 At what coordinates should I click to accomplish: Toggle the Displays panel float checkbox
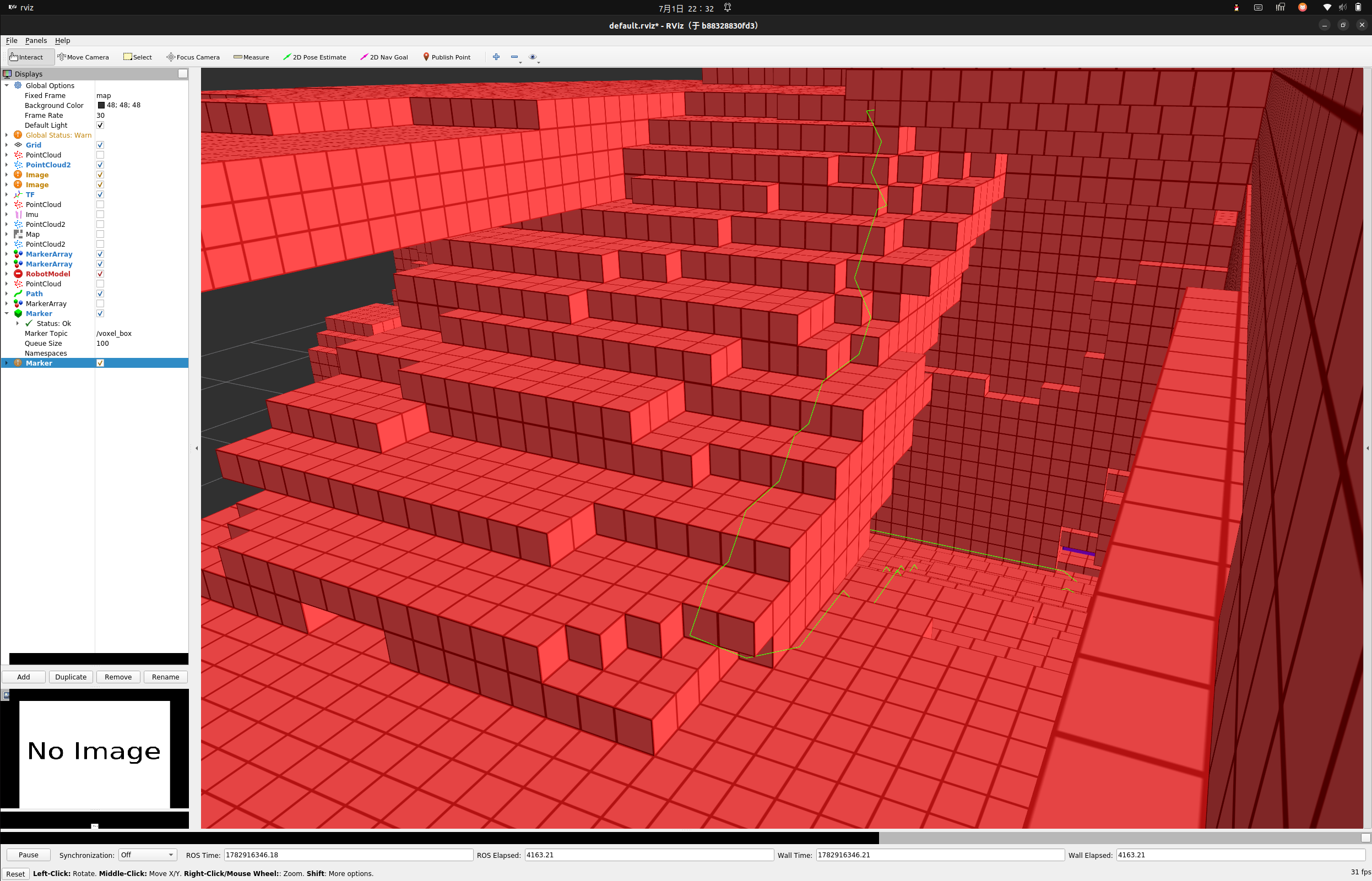pos(182,74)
